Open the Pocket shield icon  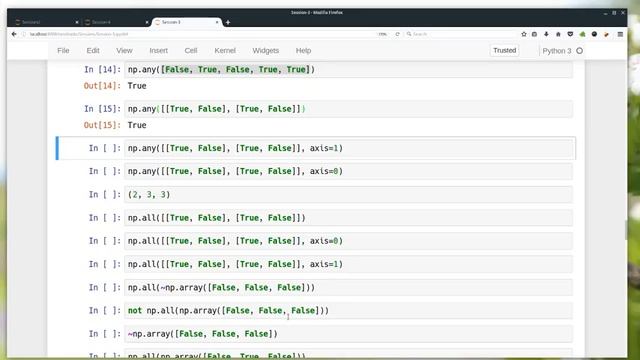pos(570,34)
